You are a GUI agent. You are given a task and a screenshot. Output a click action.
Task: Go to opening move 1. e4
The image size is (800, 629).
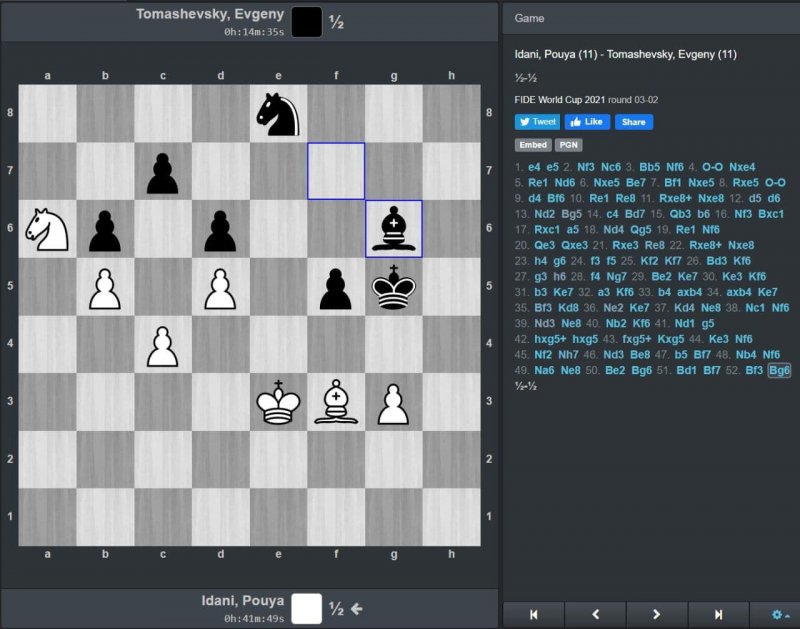(534, 167)
